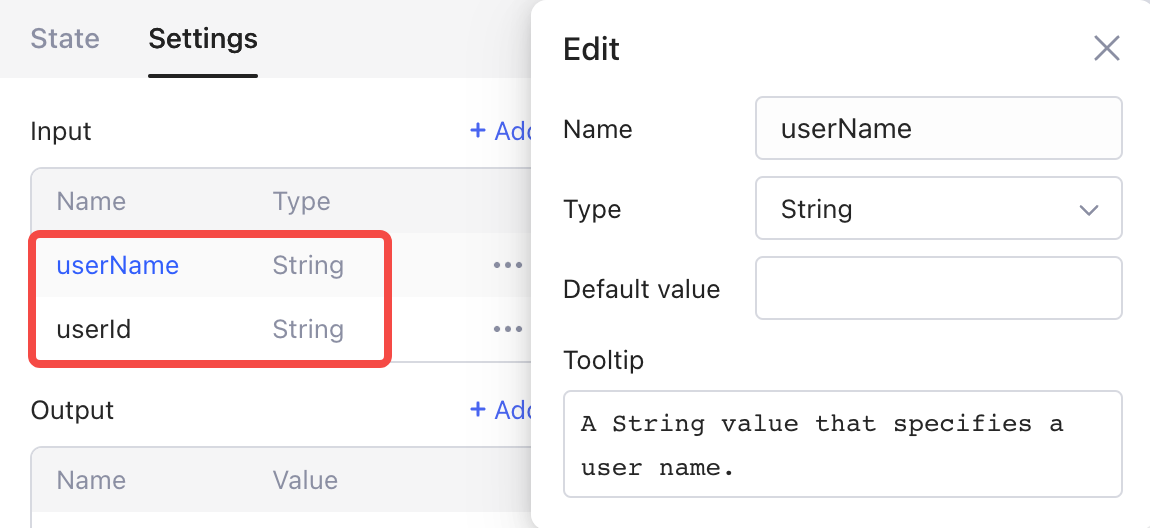Expand the Type dropdown showing String

tap(938, 209)
